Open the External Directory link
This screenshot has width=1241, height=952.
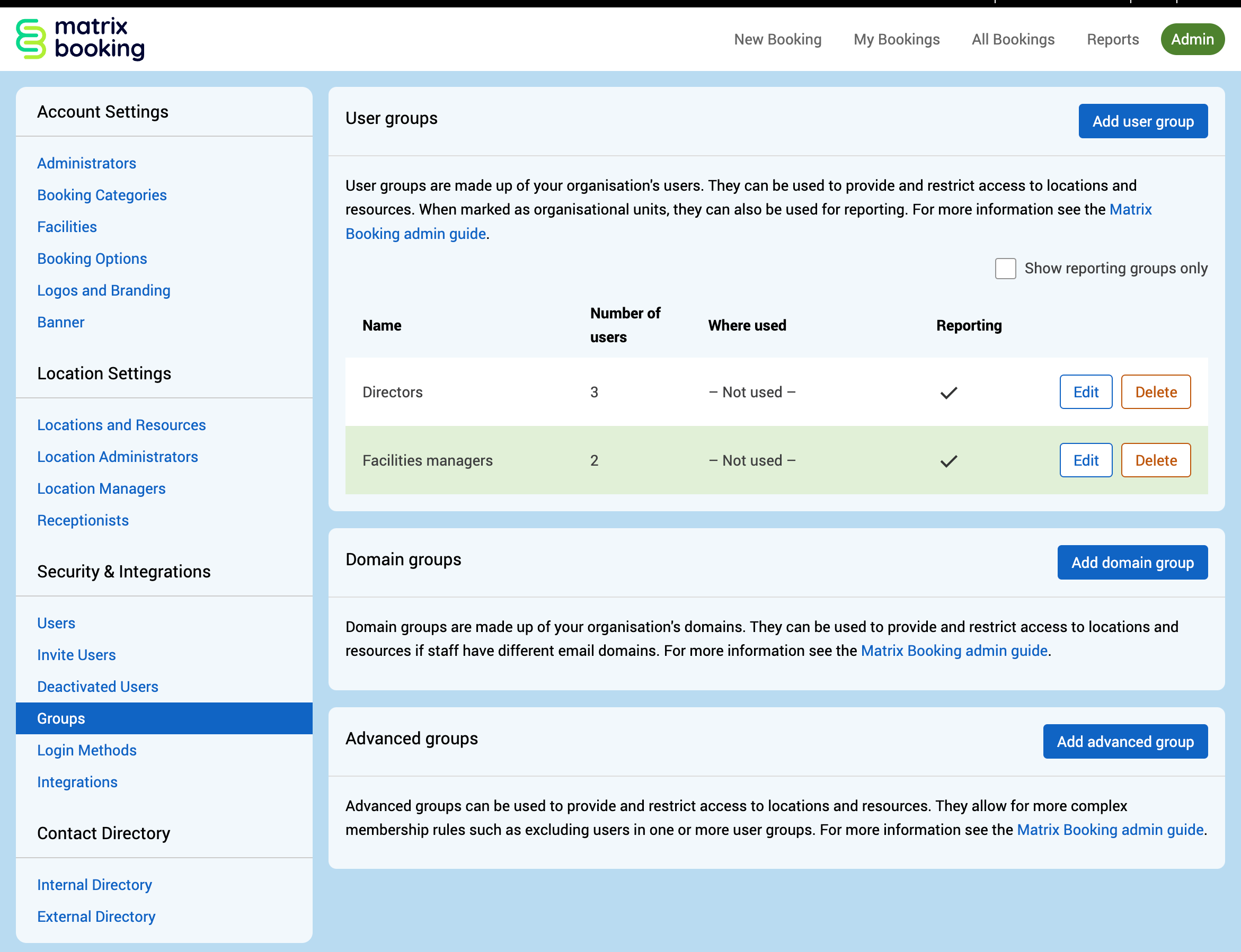pyautogui.click(x=96, y=917)
